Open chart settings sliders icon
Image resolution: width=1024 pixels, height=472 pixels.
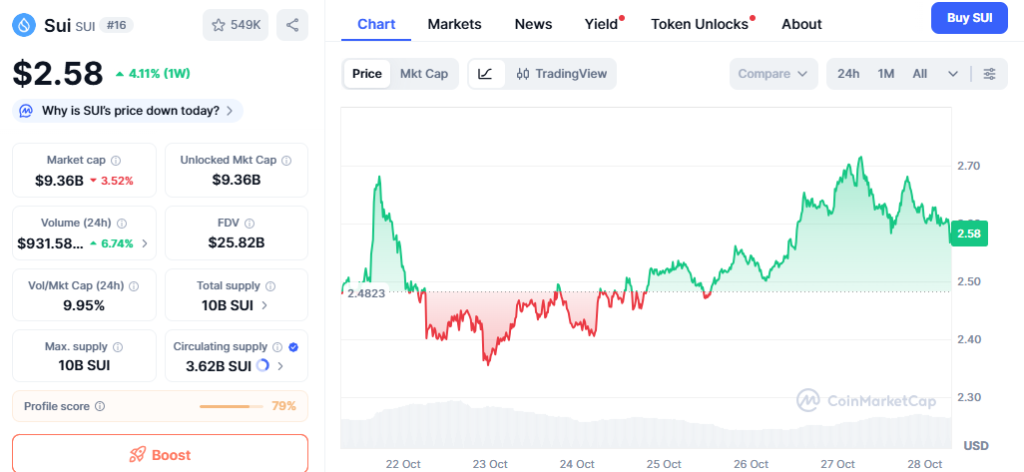tap(989, 74)
